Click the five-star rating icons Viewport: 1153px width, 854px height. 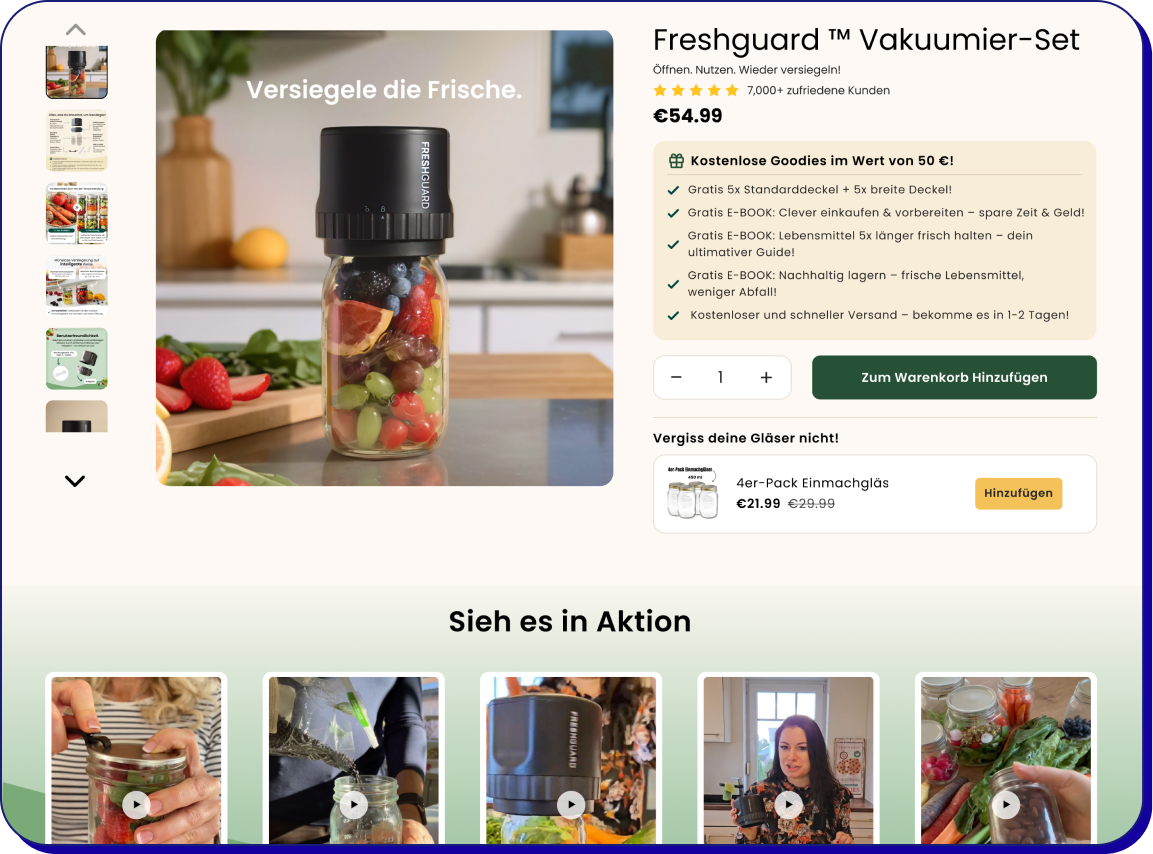coord(695,90)
